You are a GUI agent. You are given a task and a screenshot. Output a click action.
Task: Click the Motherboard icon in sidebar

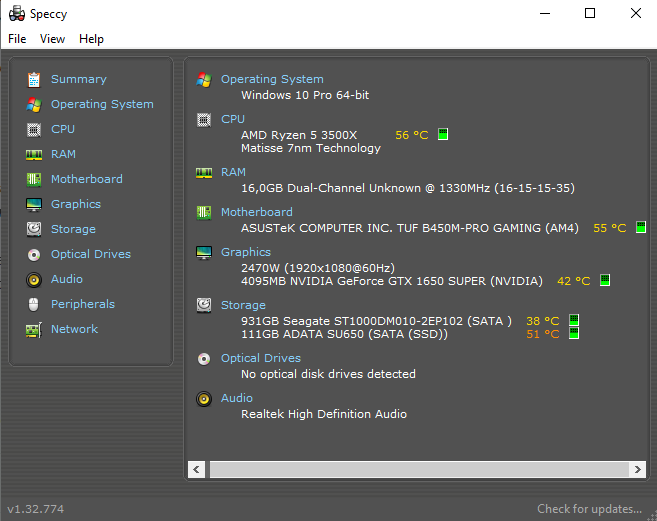pyautogui.click(x=34, y=179)
